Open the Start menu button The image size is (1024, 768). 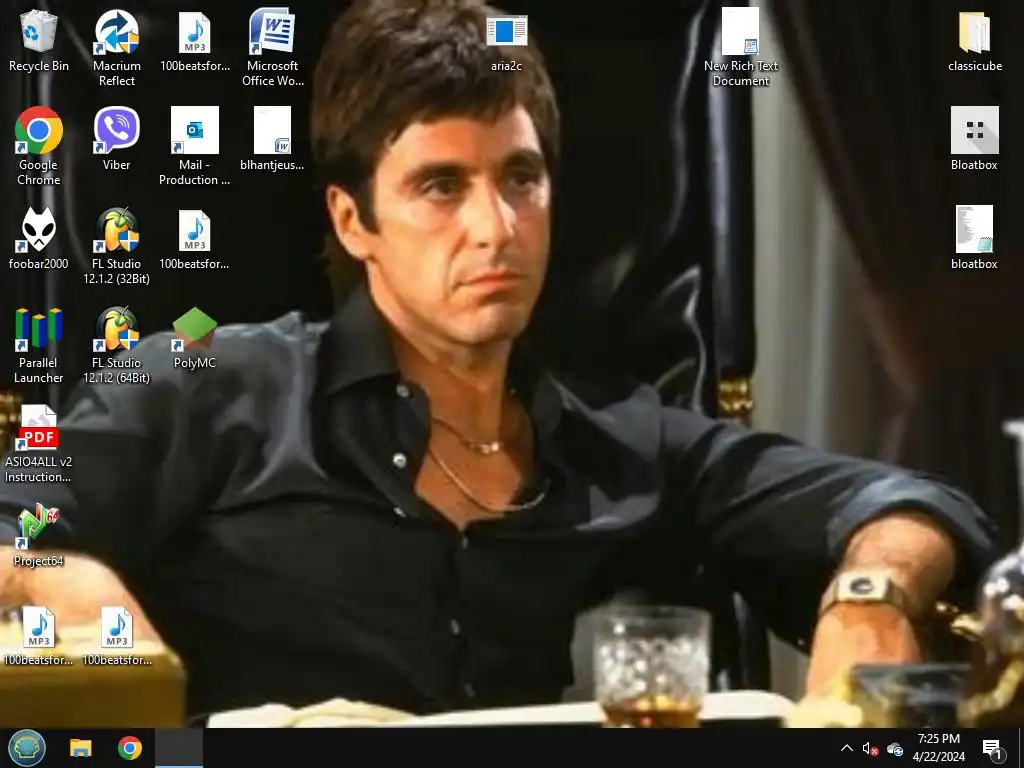coord(27,748)
